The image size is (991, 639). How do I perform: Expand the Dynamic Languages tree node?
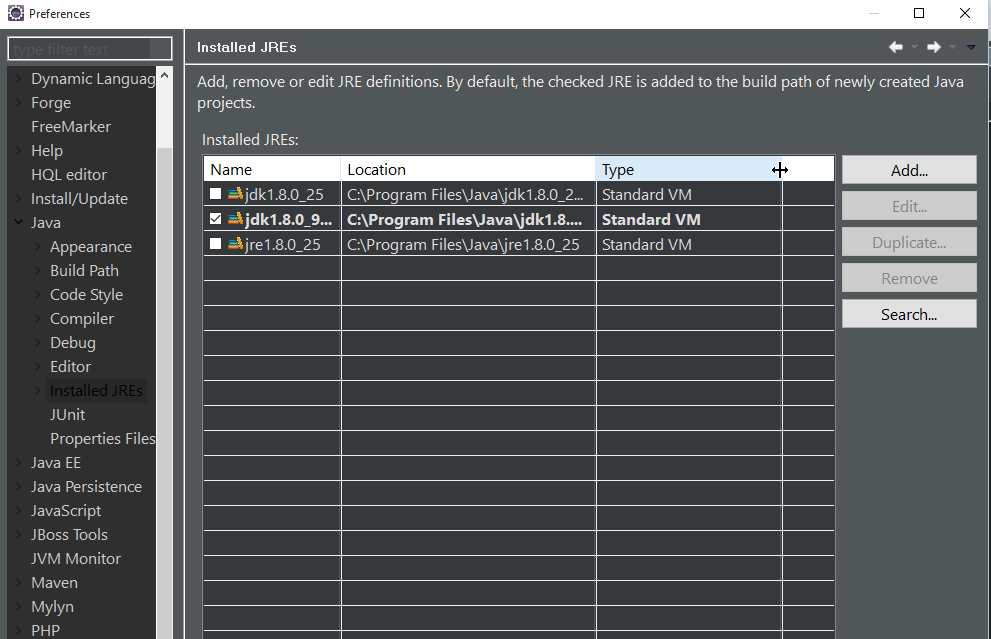click(x=18, y=79)
